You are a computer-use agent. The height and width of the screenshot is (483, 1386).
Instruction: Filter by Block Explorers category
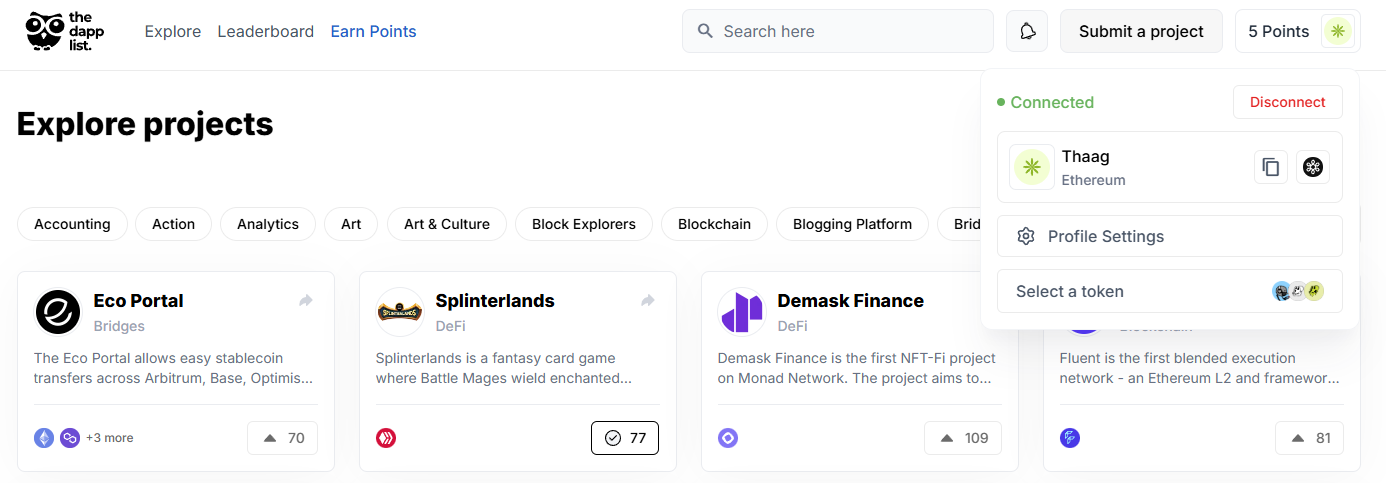pyautogui.click(x=584, y=224)
